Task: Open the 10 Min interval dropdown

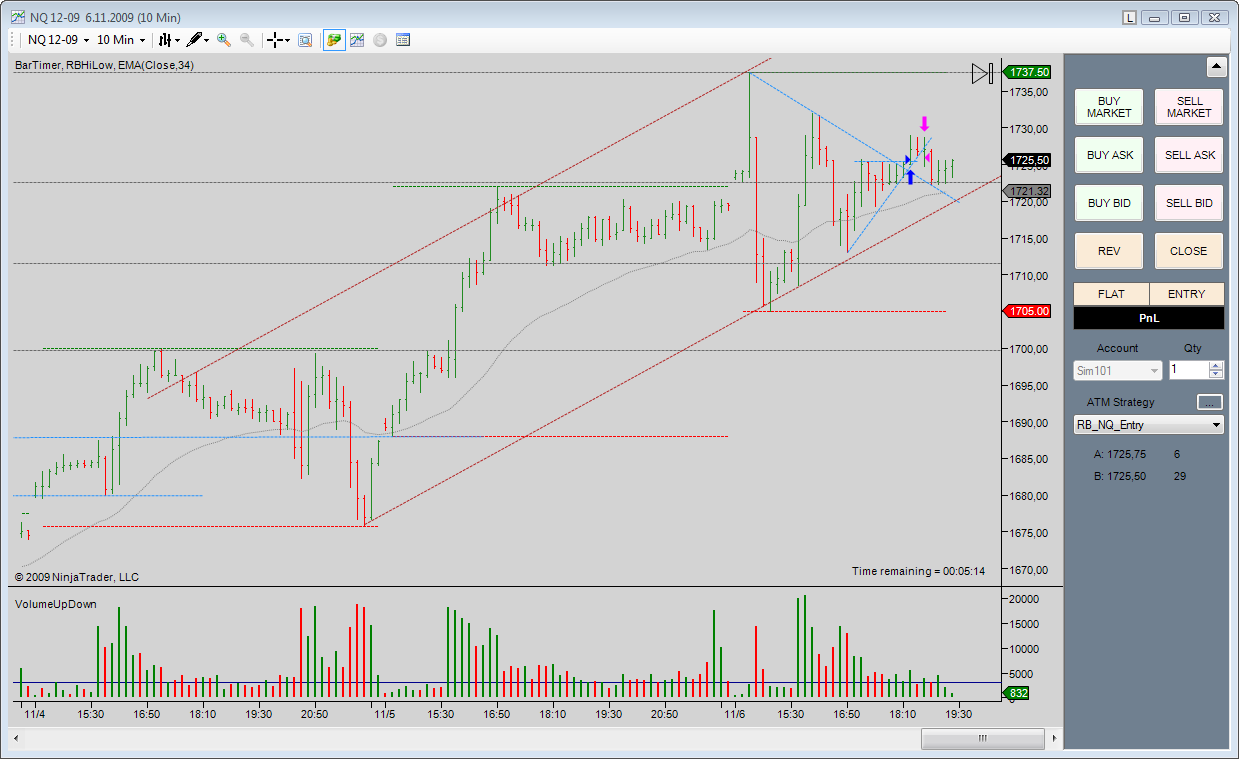Action: click(x=121, y=40)
